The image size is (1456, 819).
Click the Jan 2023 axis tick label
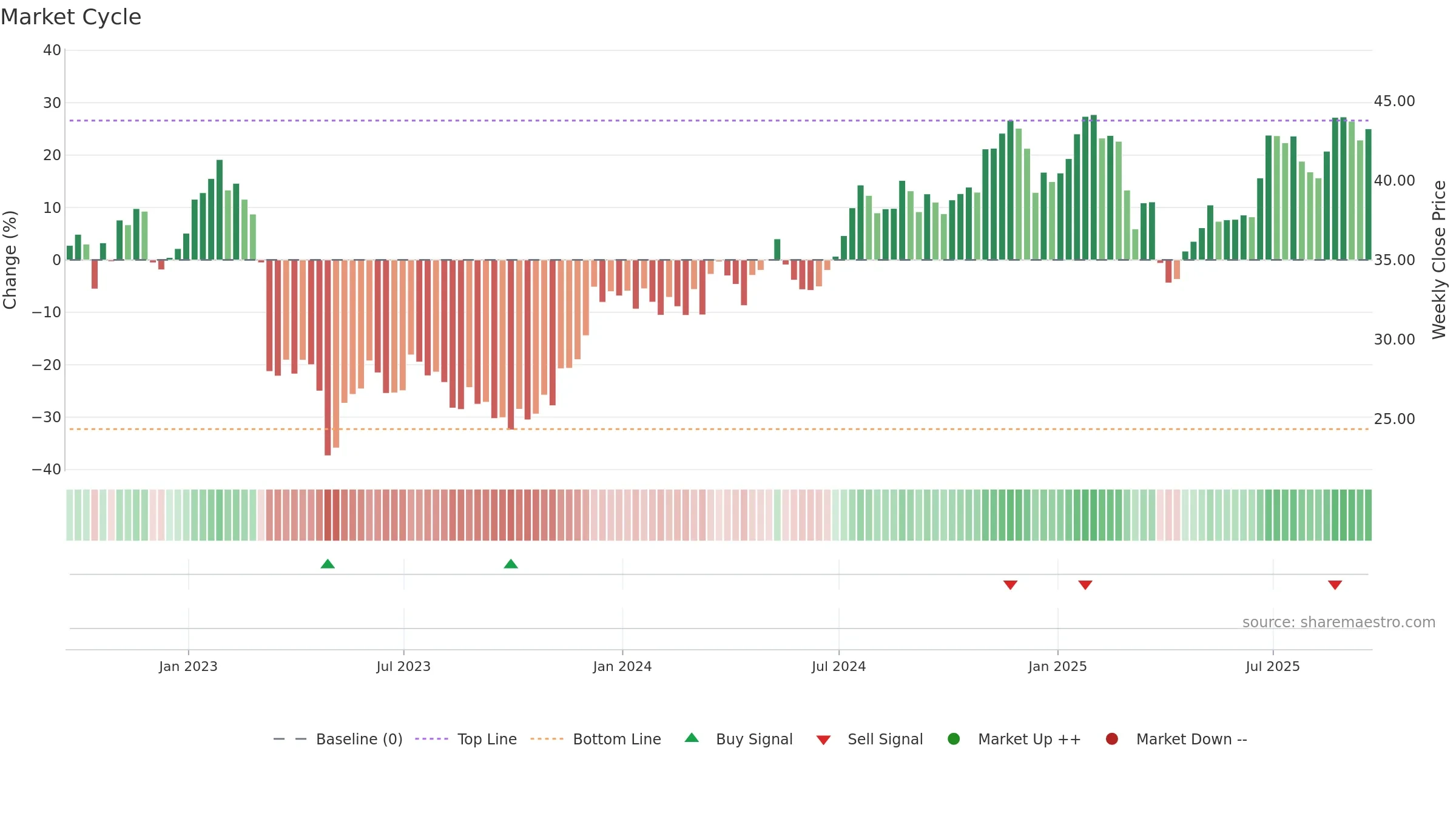(188, 667)
